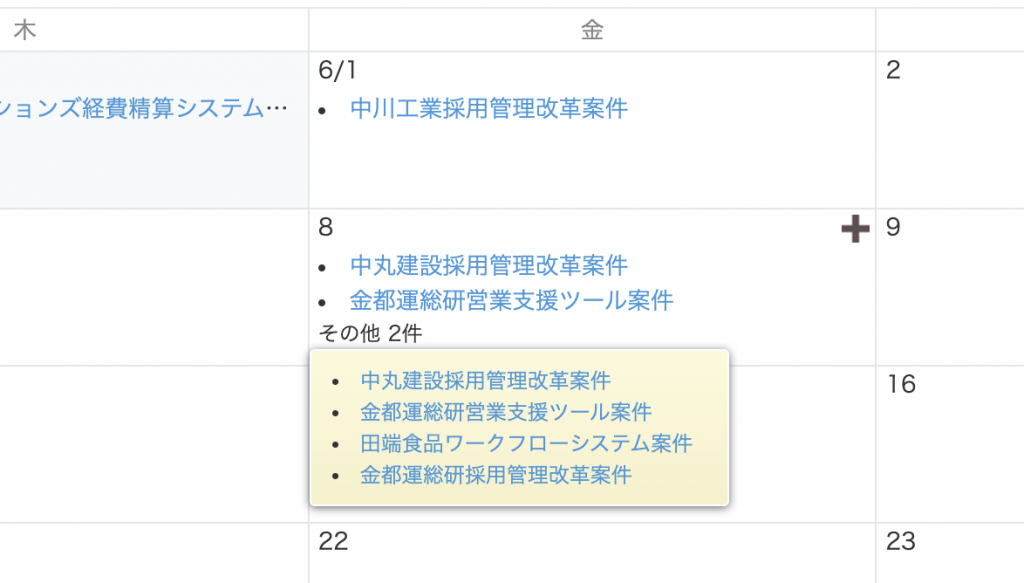Select the day 2 calendar cell
The height and width of the screenshot is (583, 1024).
950,131
